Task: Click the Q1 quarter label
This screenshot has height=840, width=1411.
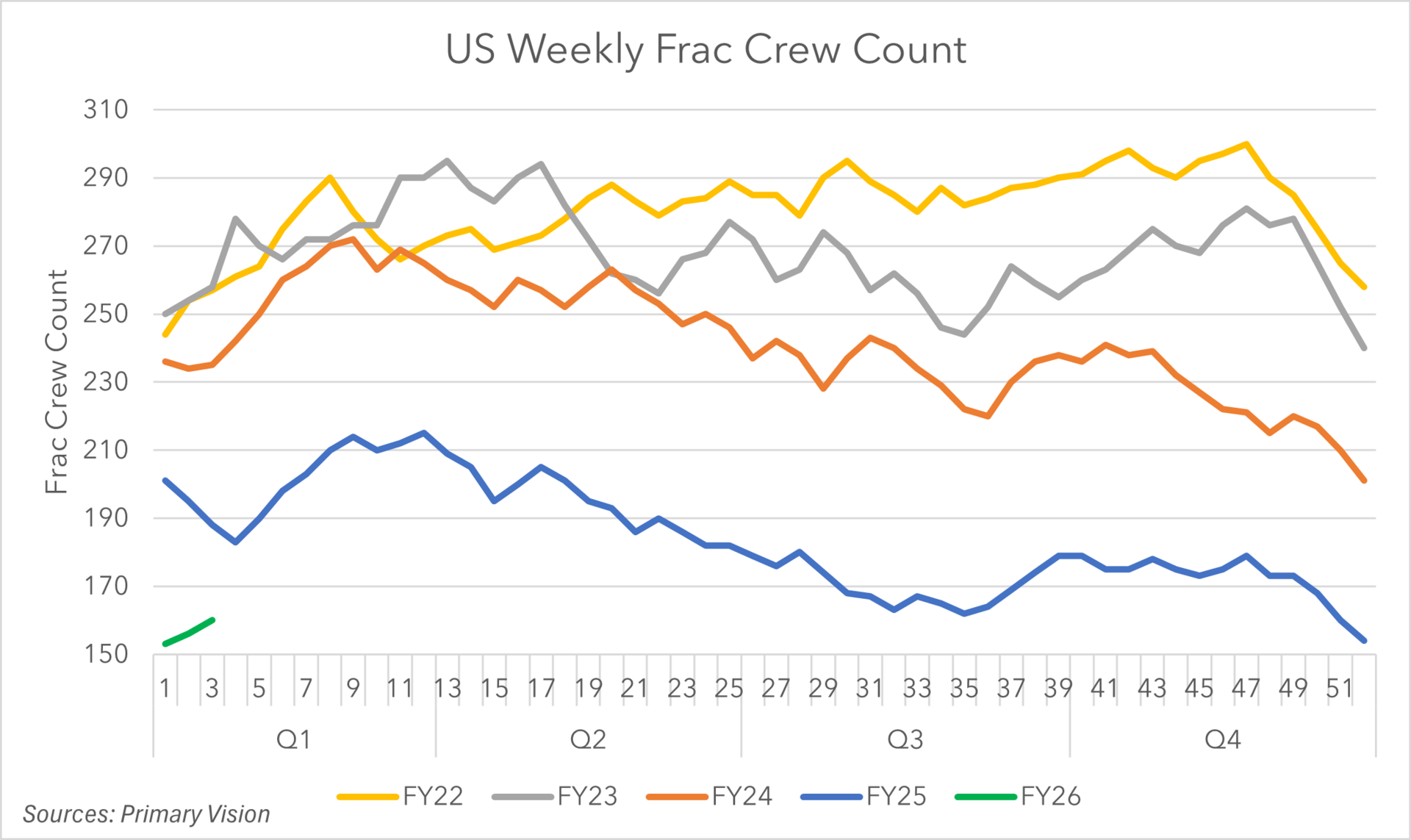Action: [x=294, y=739]
